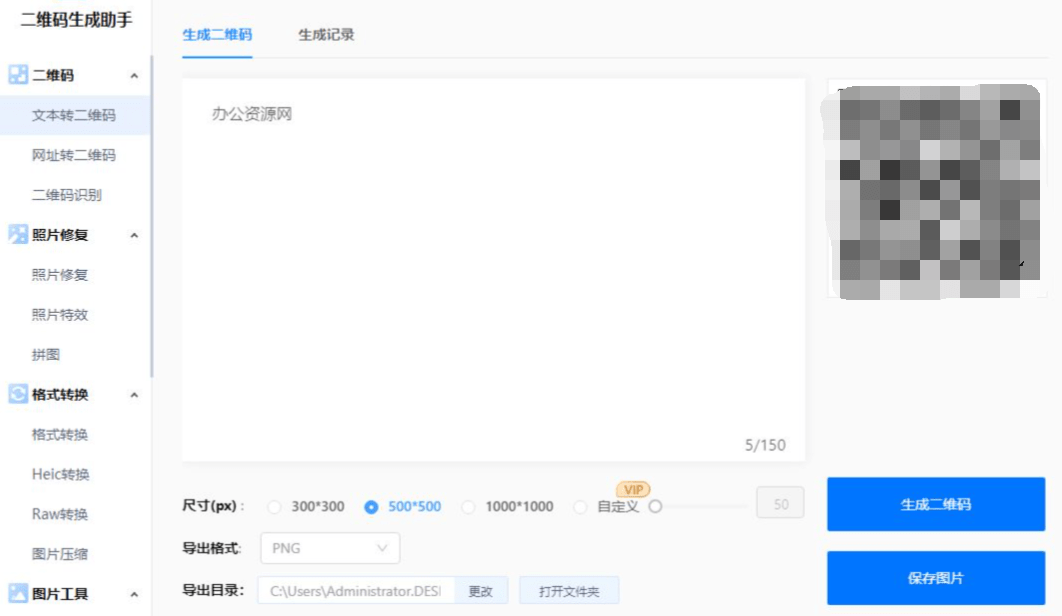The width and height of the screenshot is (1062, 616).
Task: Click the 尺寸(px) label
Action: tap(213, 506)
